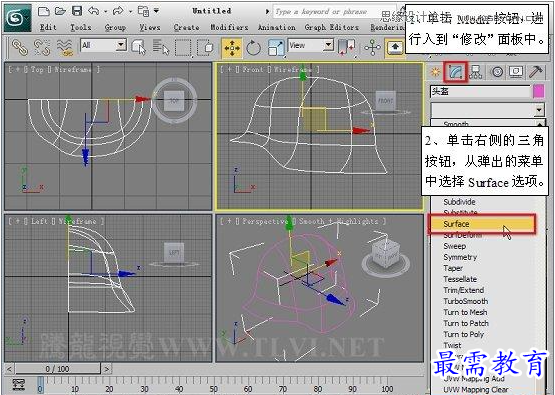The height and width of the screenshot is (395, 555).
Task: Open the Utilities hammer icon
Action: point(536,72)
